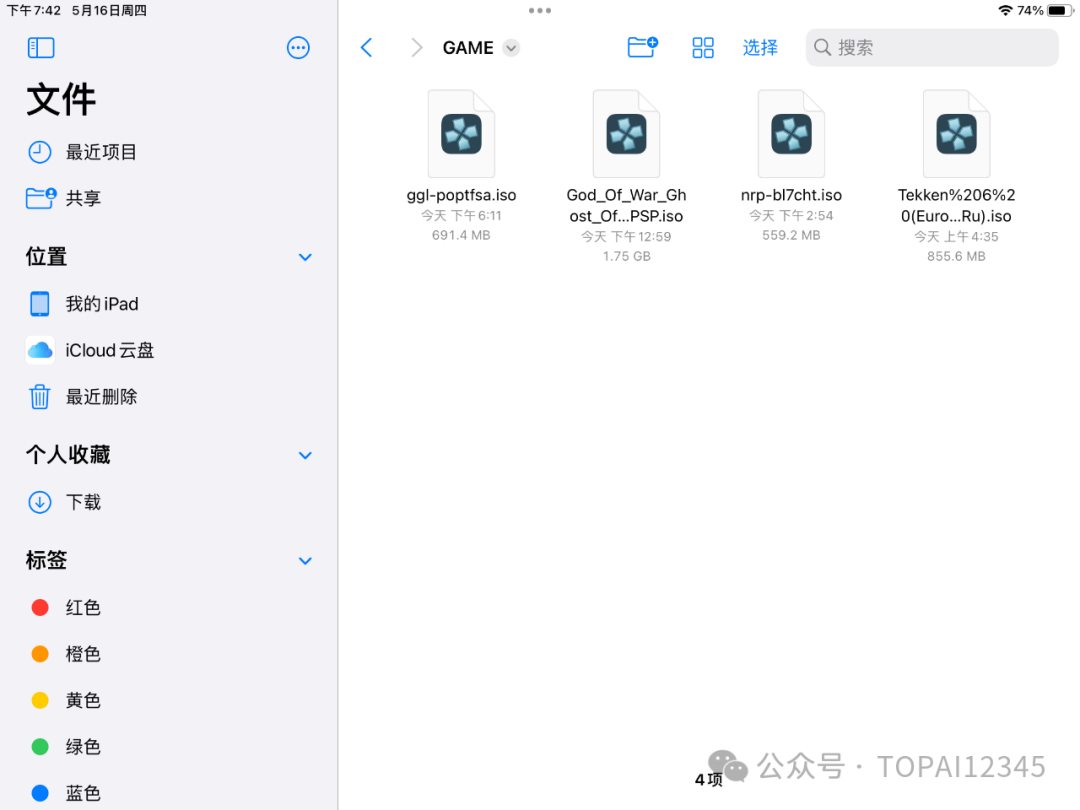
Task: Go forward with the right arrow
Action: coord(416,48)
